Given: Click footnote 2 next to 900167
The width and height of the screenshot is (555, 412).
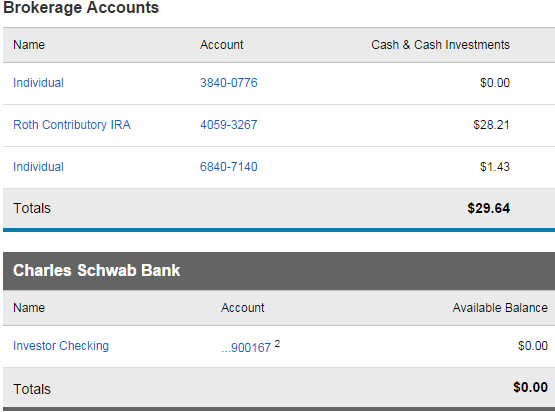Looking at the screenshot, I should click(x=277, y=344).
